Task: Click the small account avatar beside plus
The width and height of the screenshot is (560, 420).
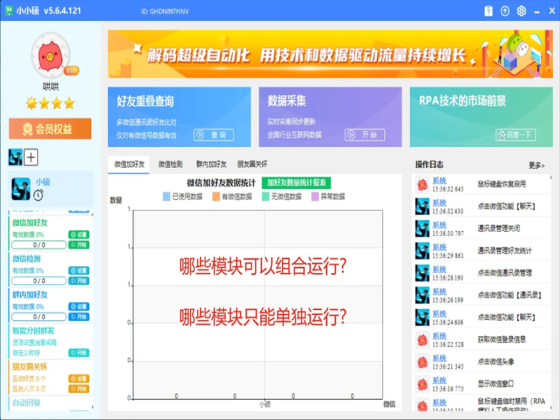Action: point(15,157)
